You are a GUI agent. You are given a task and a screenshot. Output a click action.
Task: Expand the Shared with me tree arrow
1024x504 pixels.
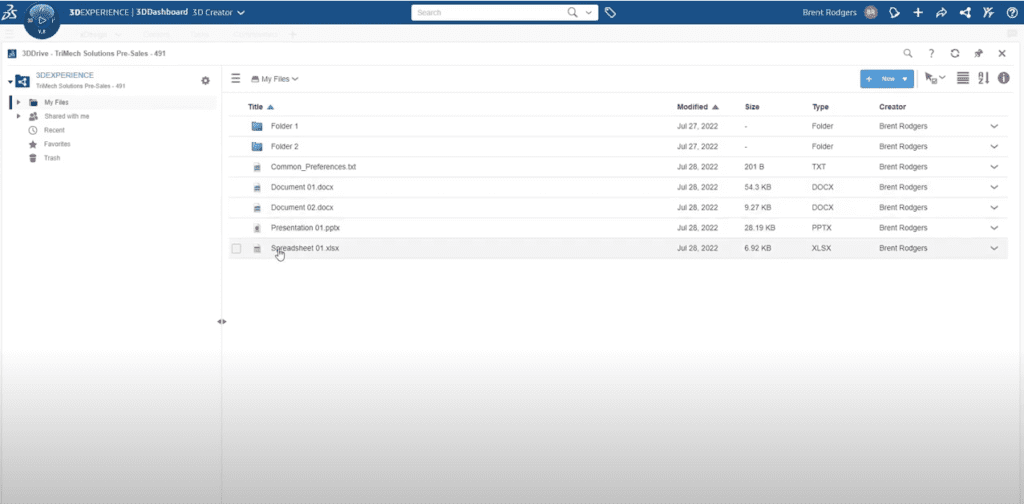[18, 116]
